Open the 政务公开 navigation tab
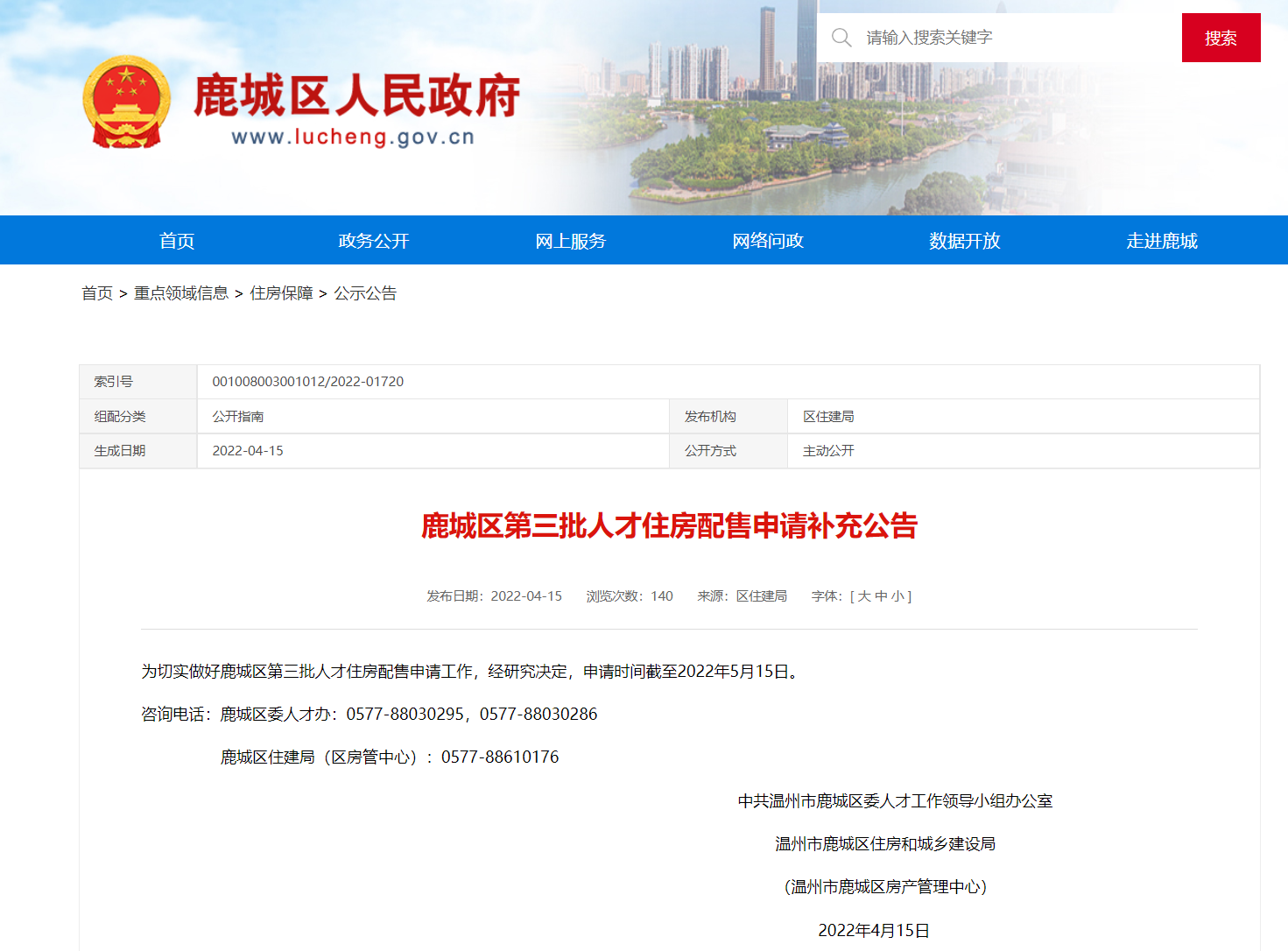This screenshot has height=951, width=1288. click(x=374, y=241)
